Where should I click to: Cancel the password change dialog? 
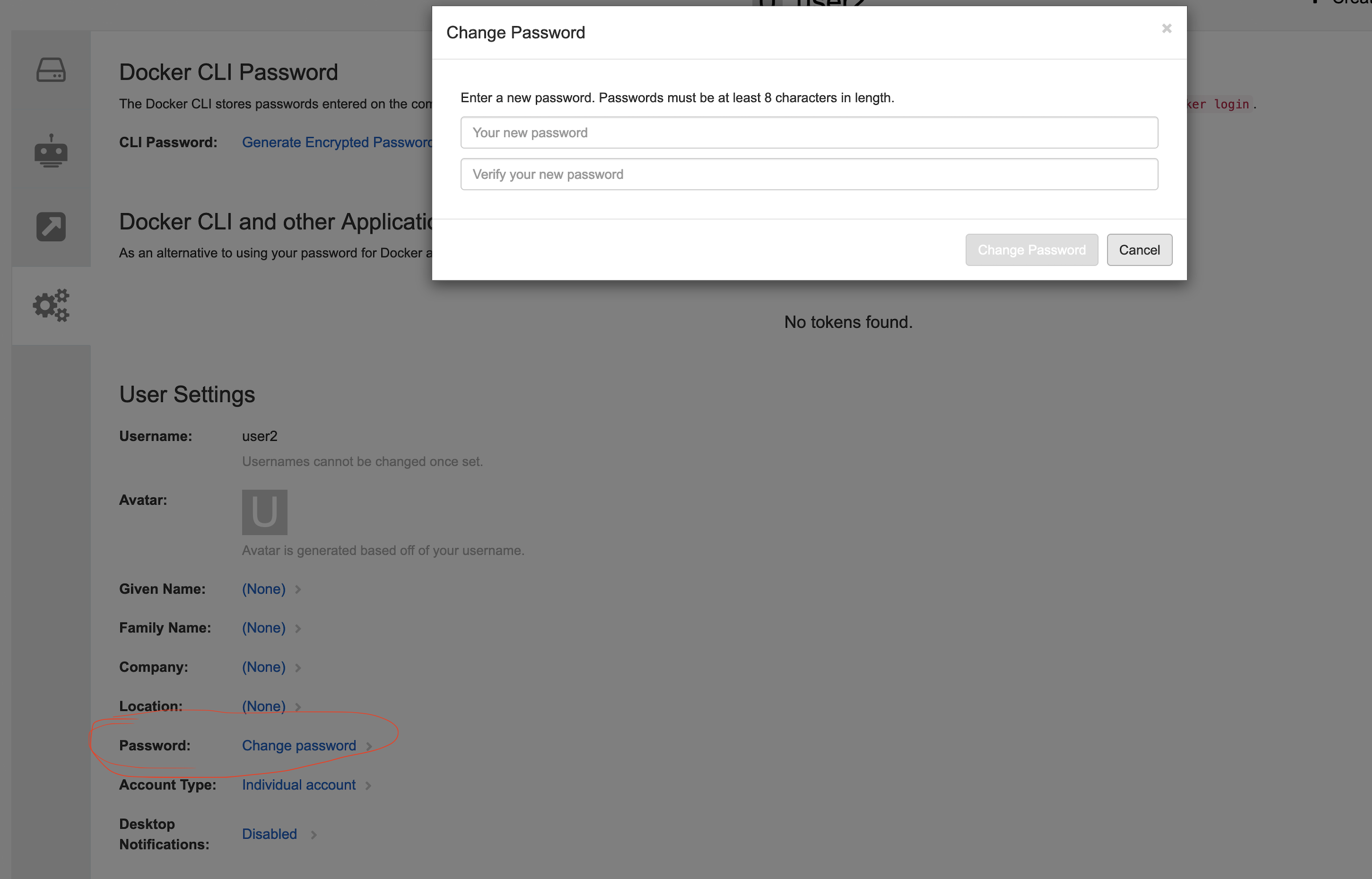click(x=1139, y=250)
